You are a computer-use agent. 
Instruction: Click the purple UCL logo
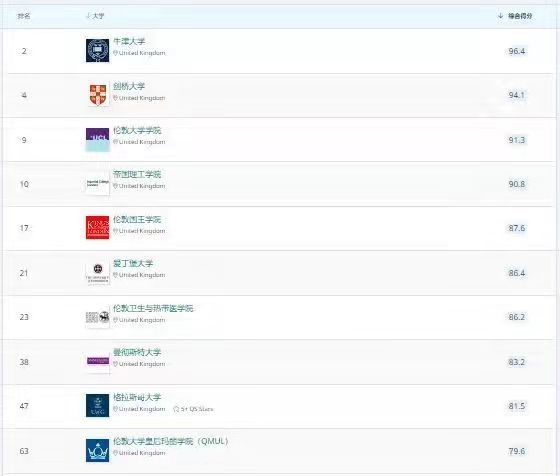(x=98, y=140)
